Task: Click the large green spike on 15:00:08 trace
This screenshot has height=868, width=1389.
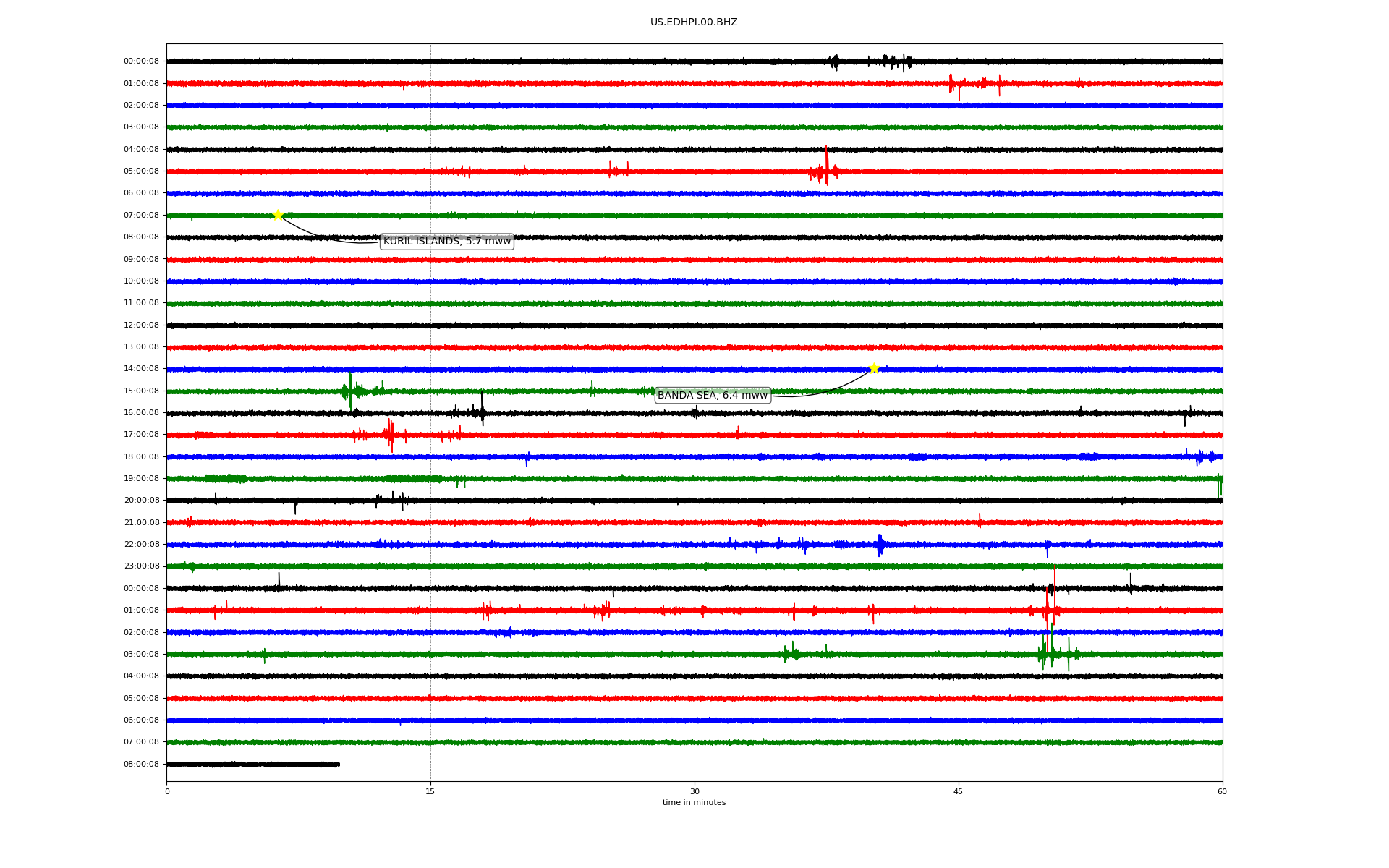Action: click(350, 391)
